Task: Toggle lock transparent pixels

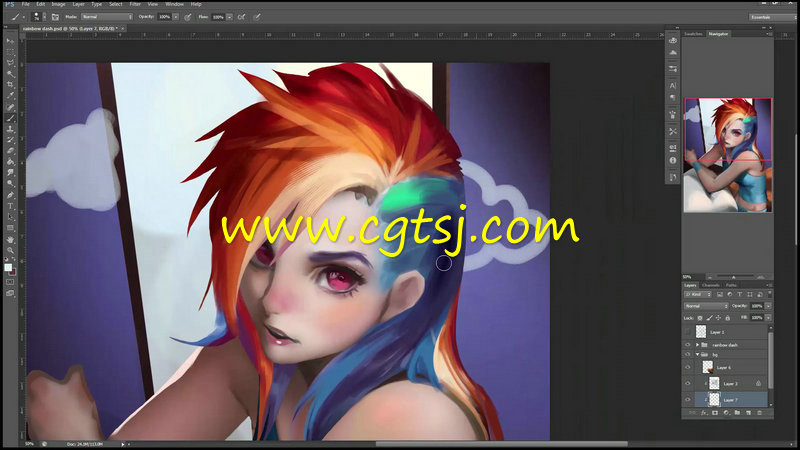Action: [x=700, y=318]
